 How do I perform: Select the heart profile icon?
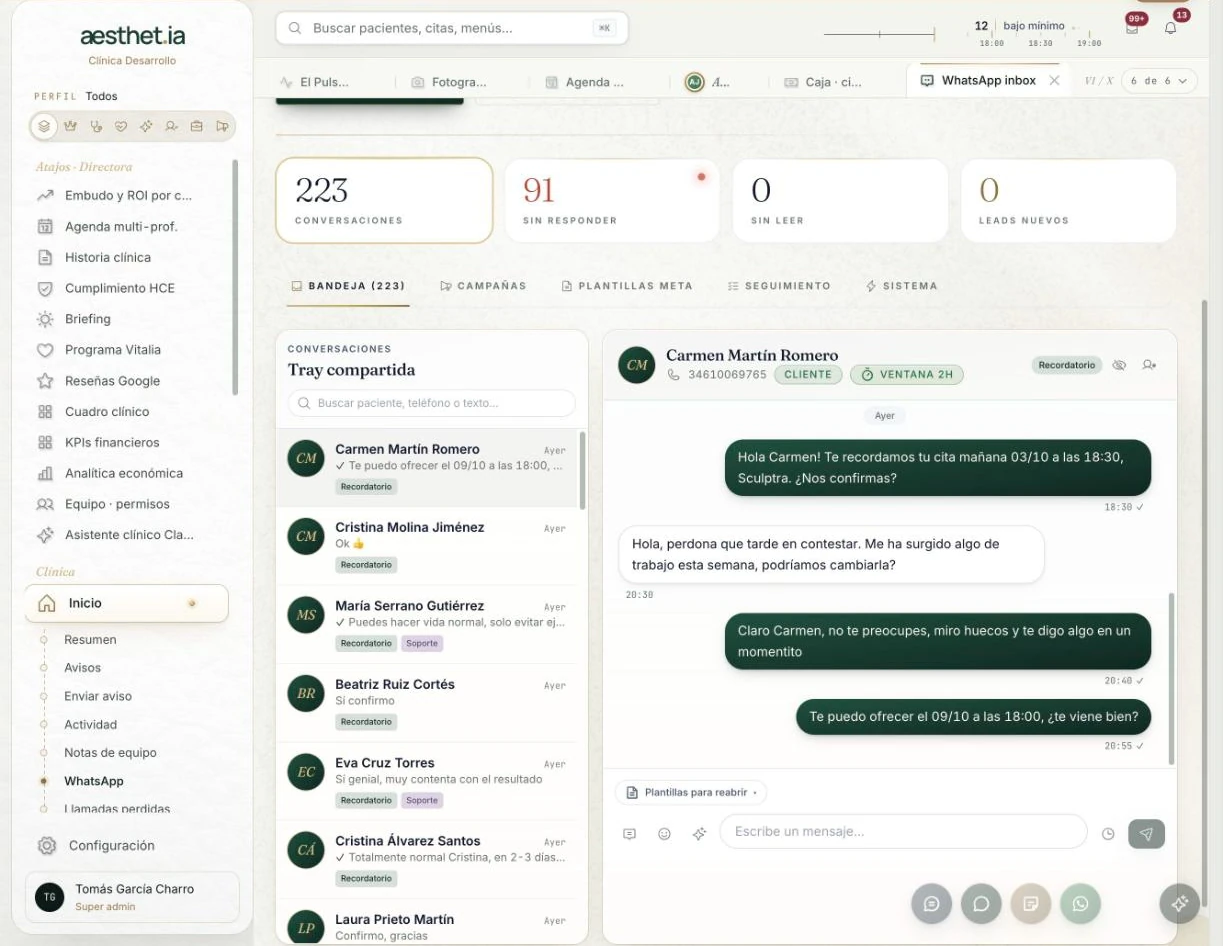coord(121,126)
